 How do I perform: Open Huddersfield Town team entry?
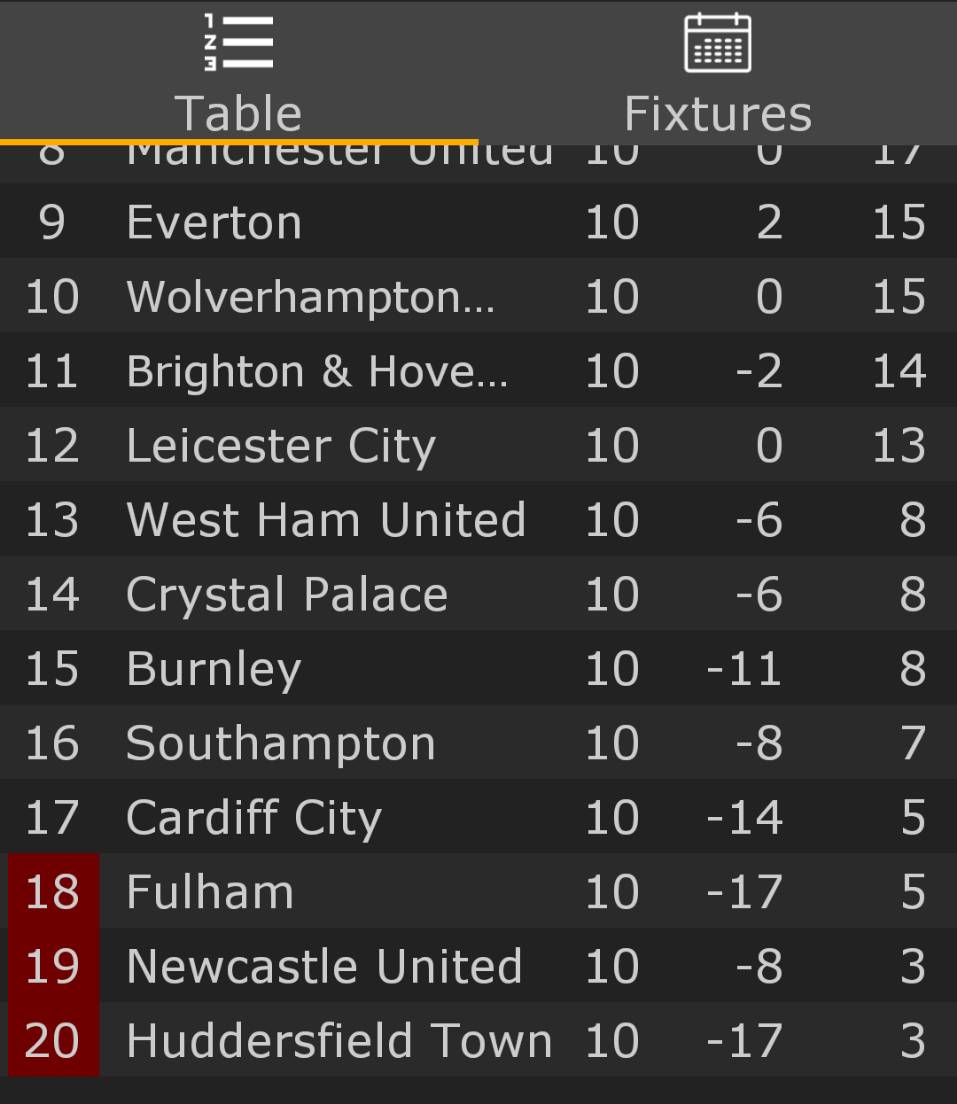tap(339, 1041)
